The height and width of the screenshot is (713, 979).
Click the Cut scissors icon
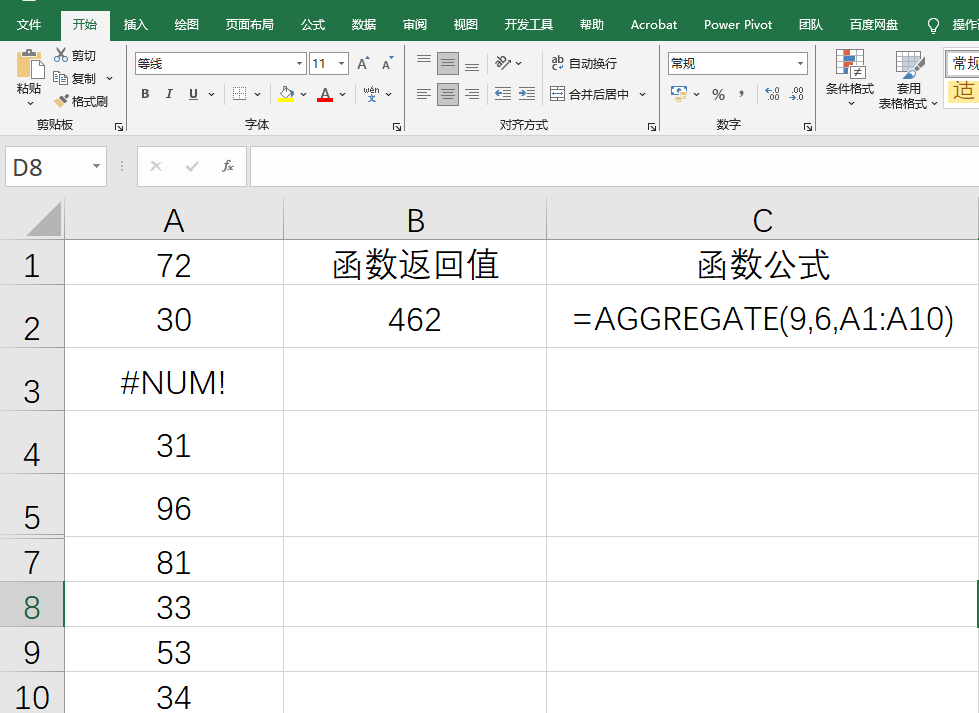[61, 55]
